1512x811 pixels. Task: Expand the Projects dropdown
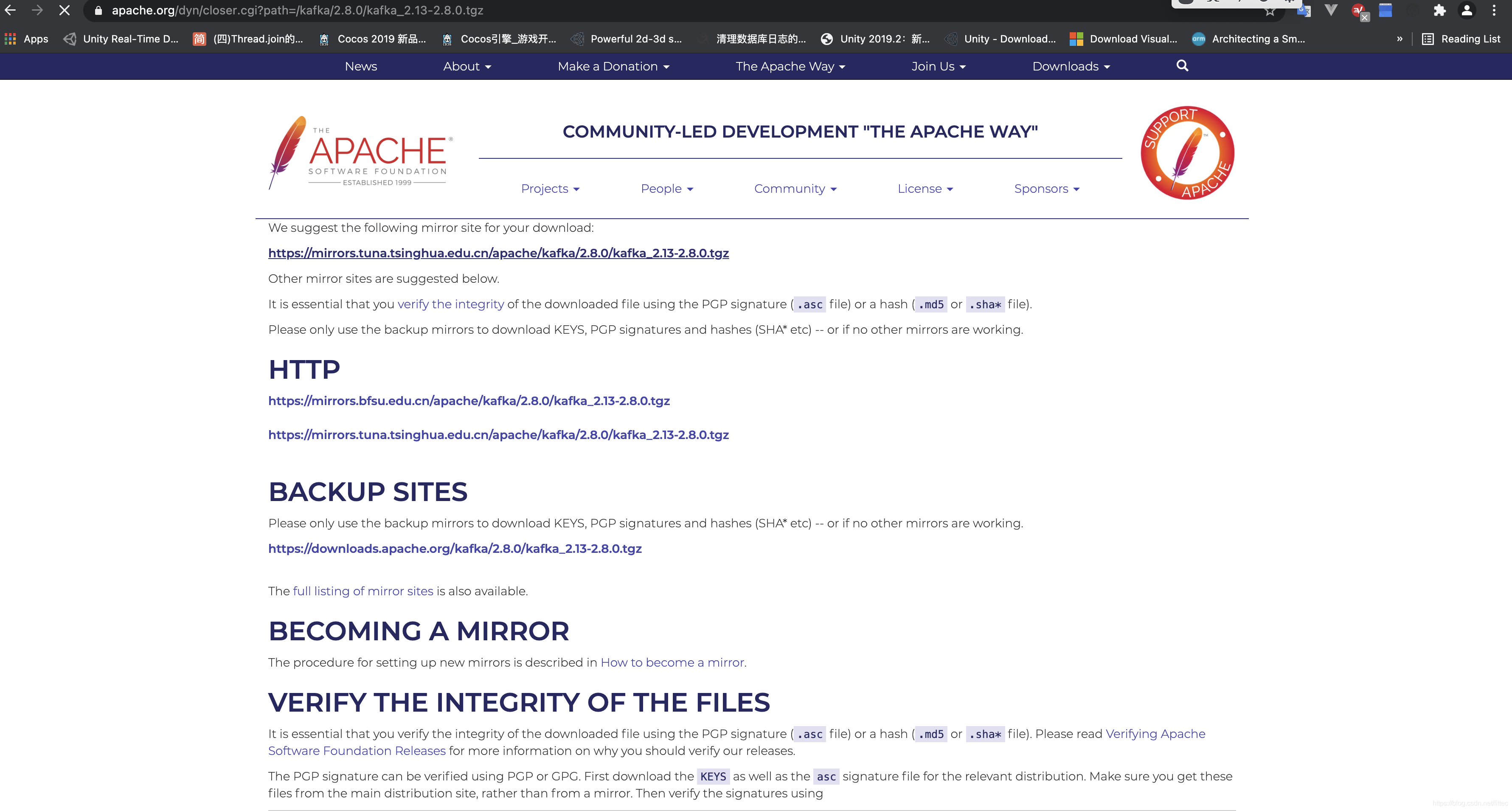point(550,189)
